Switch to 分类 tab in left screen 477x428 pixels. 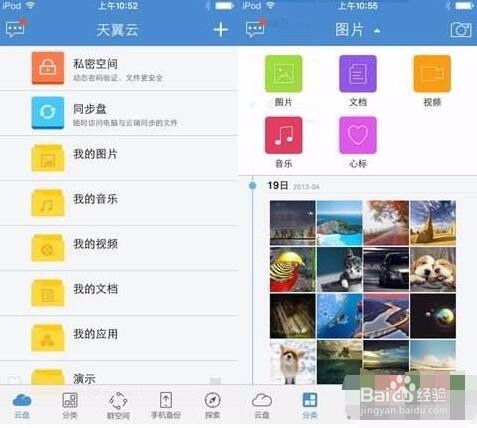click(x=70, y=406)
